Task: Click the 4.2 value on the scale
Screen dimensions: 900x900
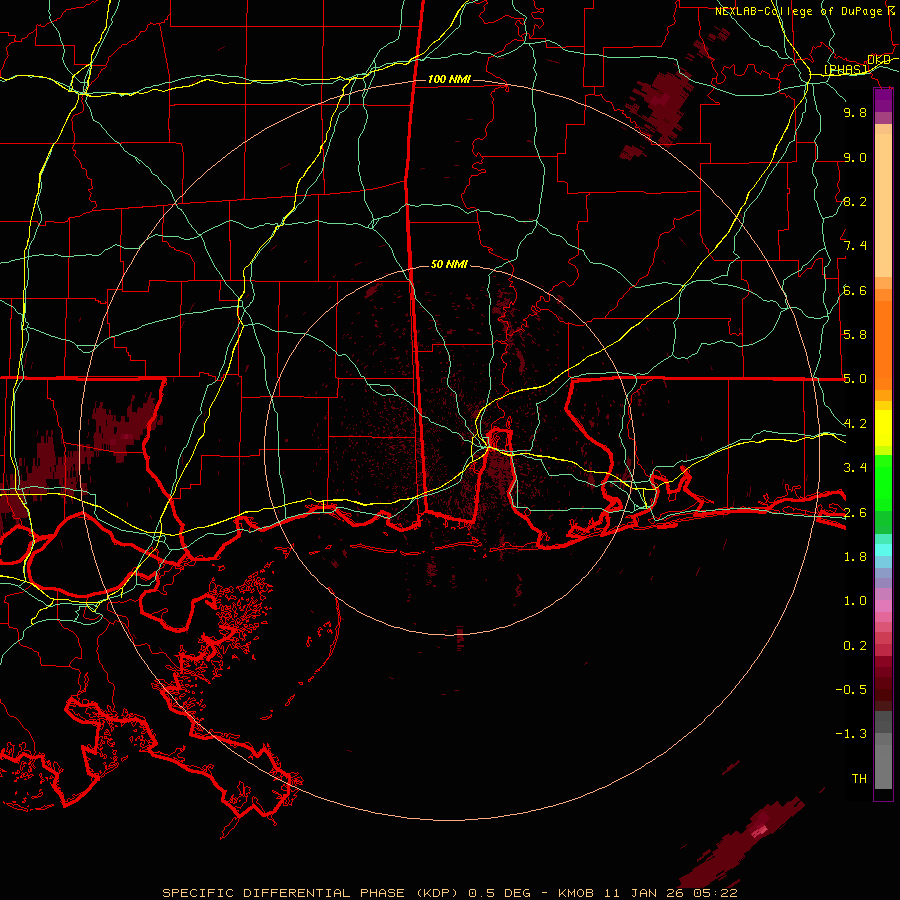Action: pos(855,424)
